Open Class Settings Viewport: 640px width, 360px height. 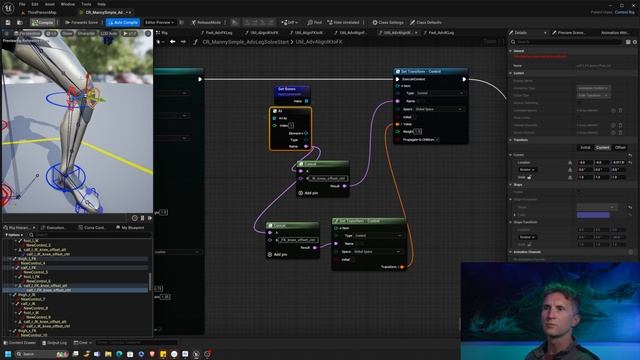[x=388, y=22]
